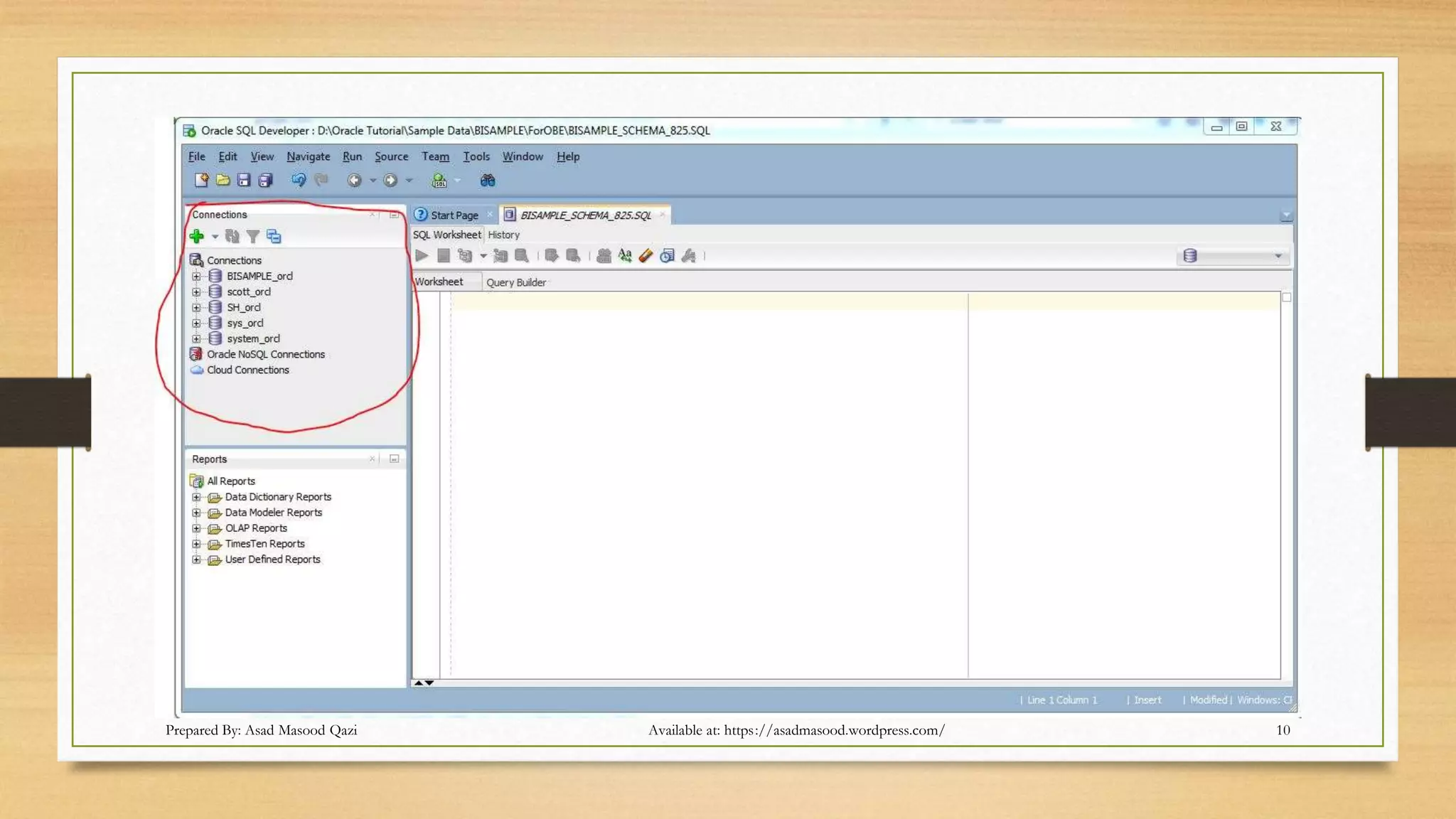Expand TimesTen Reports folder
1456x819 pixels.
coord(196,545)
